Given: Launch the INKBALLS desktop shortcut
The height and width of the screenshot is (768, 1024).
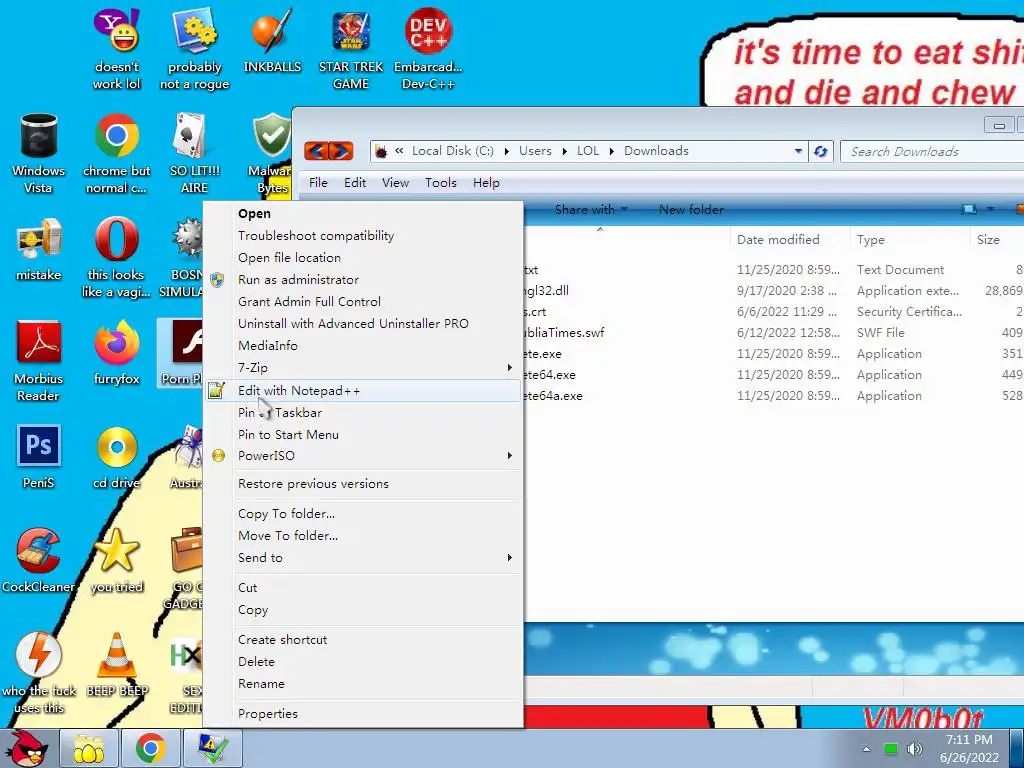Looking at the screenshot, I should coord(272,40).
